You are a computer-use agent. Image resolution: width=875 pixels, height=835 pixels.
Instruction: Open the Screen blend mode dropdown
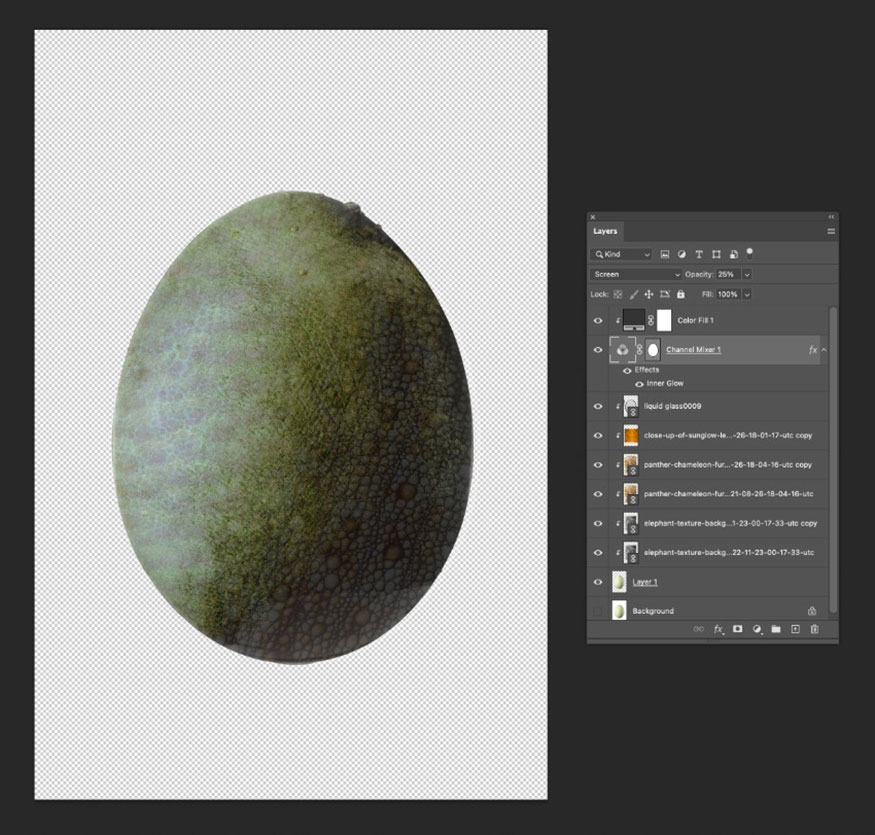[636, 275]
